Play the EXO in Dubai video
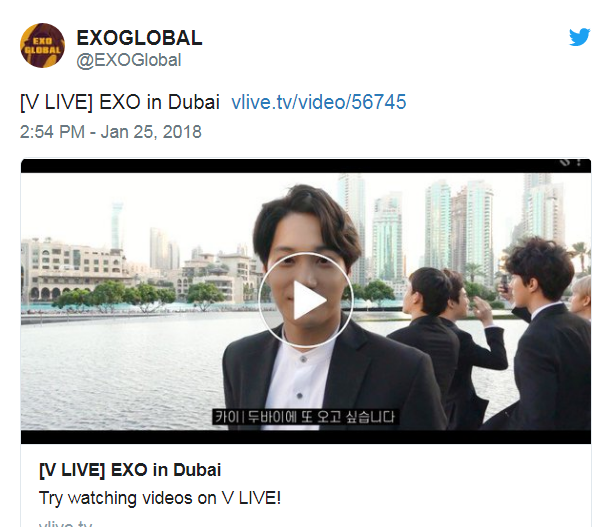 click(306, 300)
